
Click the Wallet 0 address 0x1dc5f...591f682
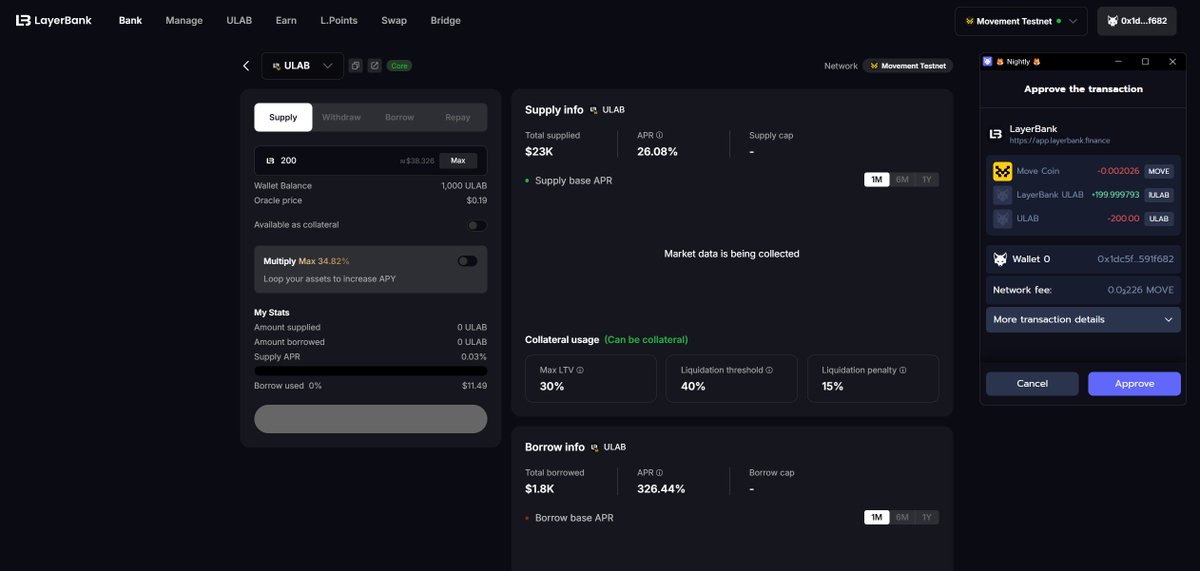1135,259
